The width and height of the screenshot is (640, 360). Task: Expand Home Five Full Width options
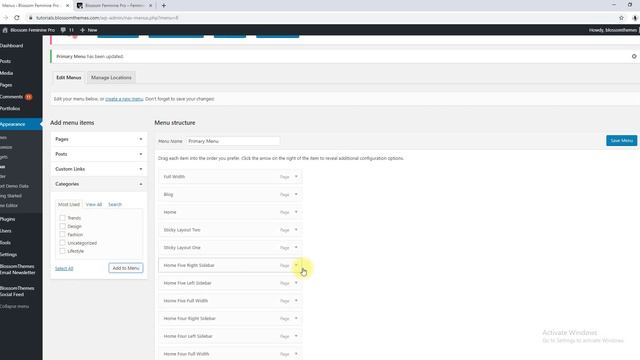point(296,301)
